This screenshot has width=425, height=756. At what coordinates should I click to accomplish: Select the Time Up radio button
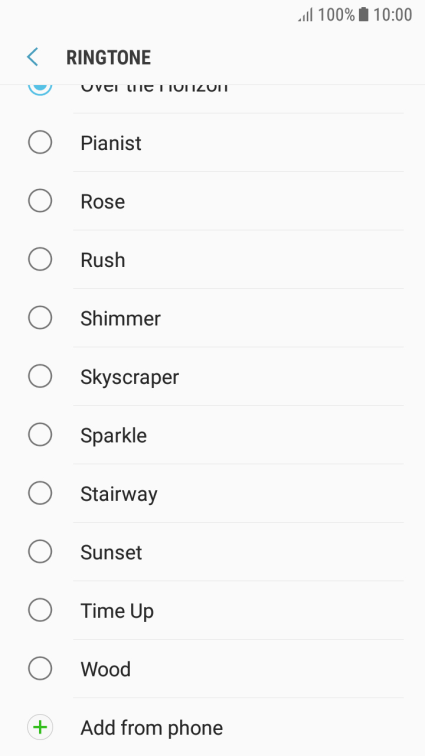pos(40,610)
